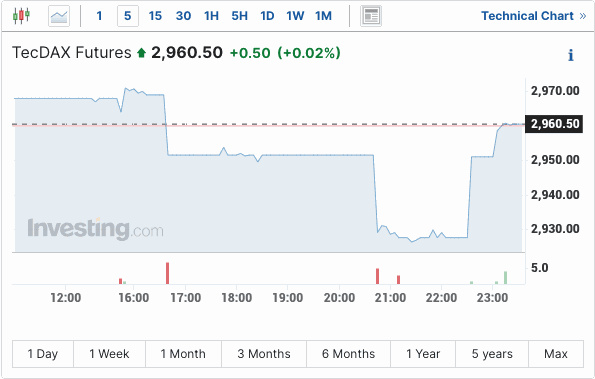Choose the 15 minute interval
The width and height of the screenshot is (595, 379).
(x=155, y=16)
